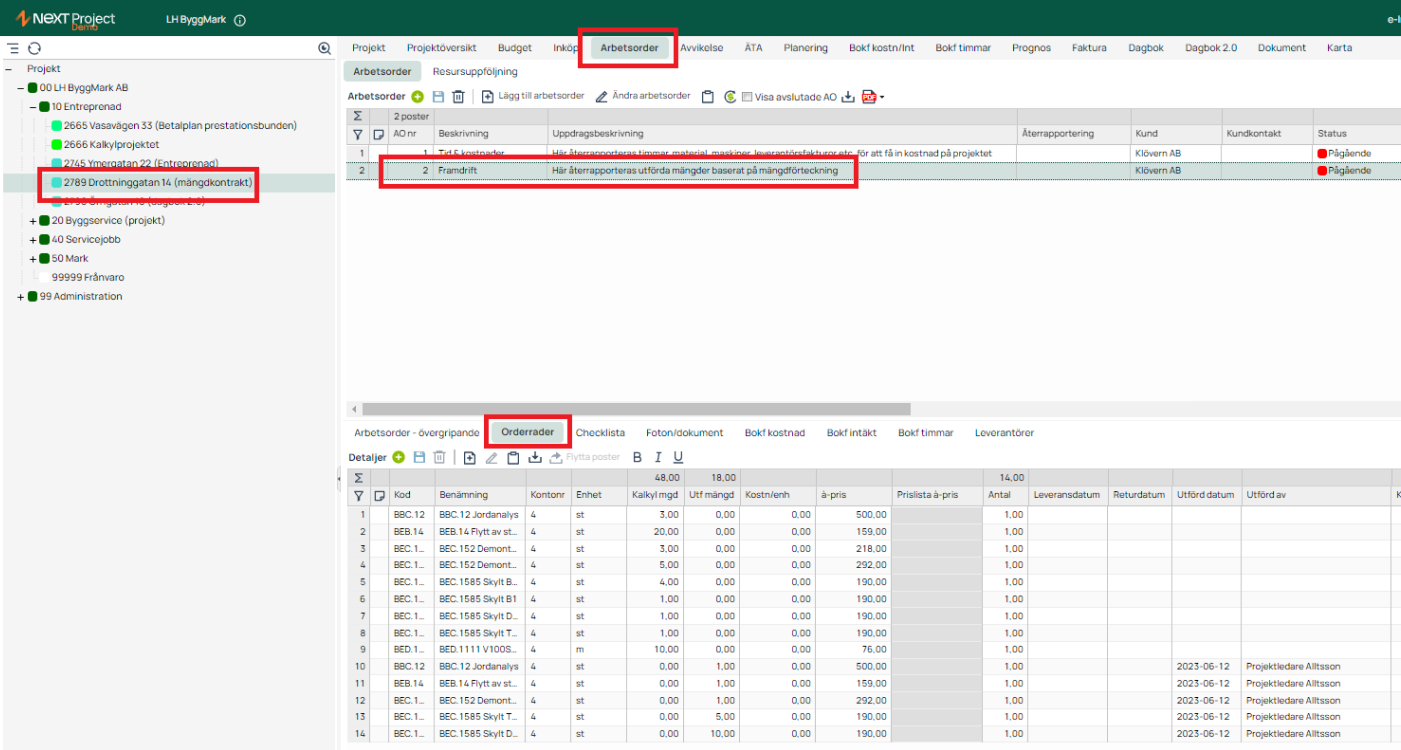
Task: Refresh the project tree
Action: click(34, 48)
